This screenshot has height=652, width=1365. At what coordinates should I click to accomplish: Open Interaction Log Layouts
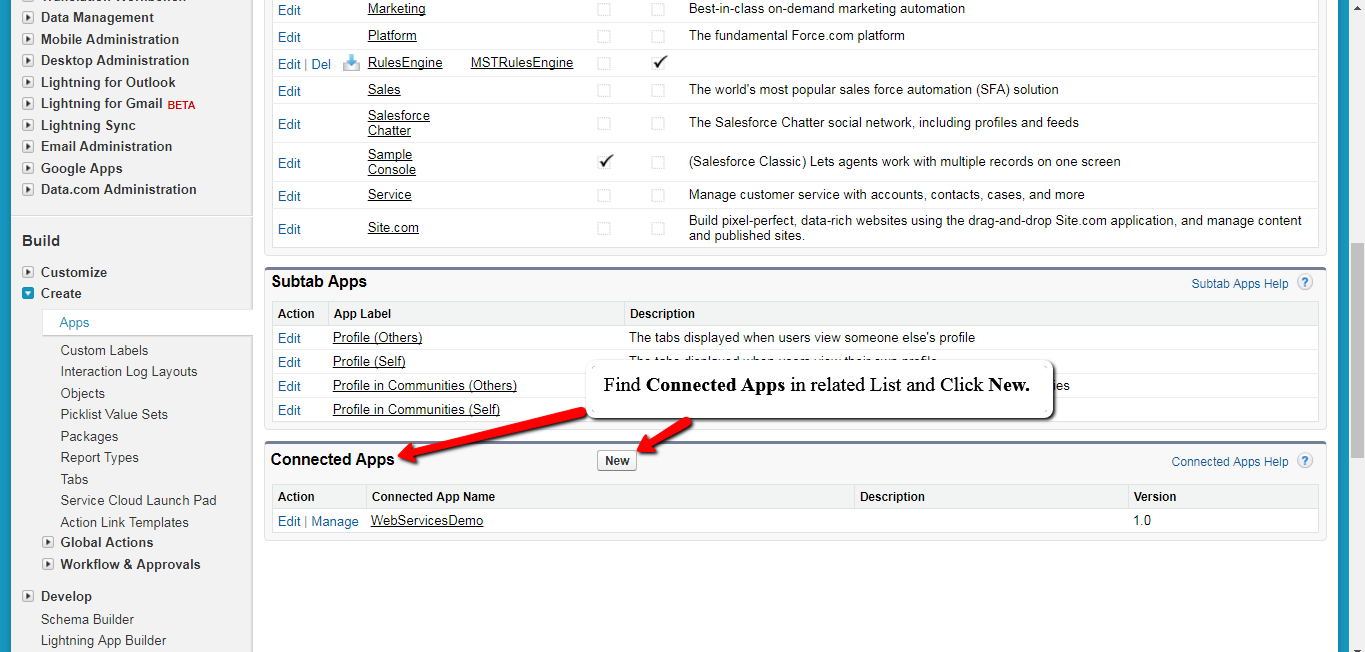(129, 372)
